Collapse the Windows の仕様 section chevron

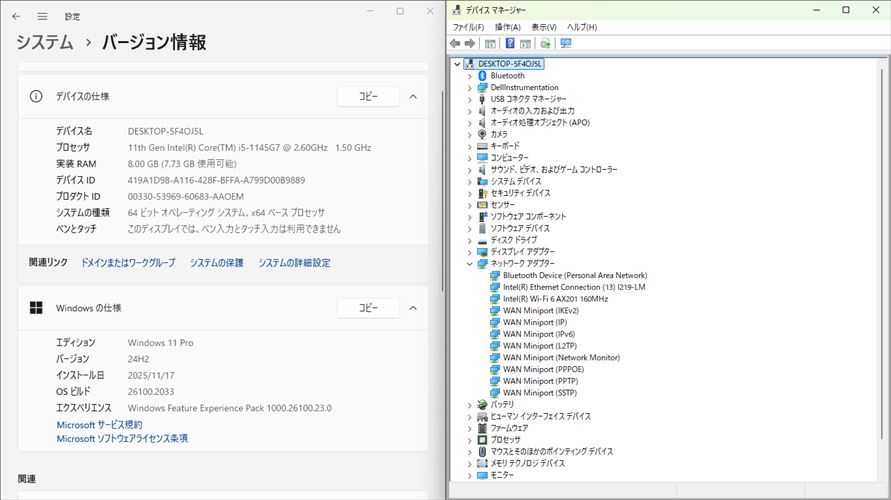tap(413, 308)
